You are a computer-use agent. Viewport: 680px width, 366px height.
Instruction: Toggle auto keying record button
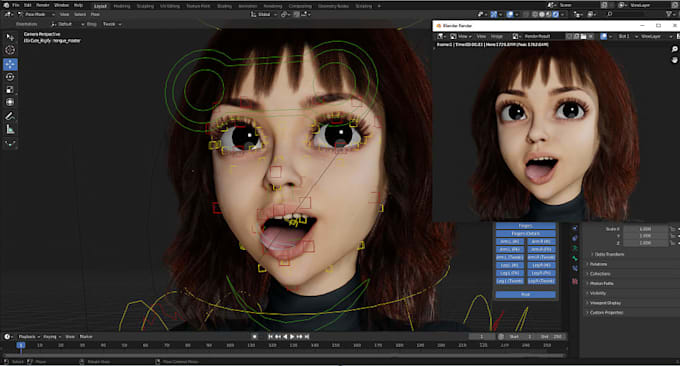click(x=255, y=337)
